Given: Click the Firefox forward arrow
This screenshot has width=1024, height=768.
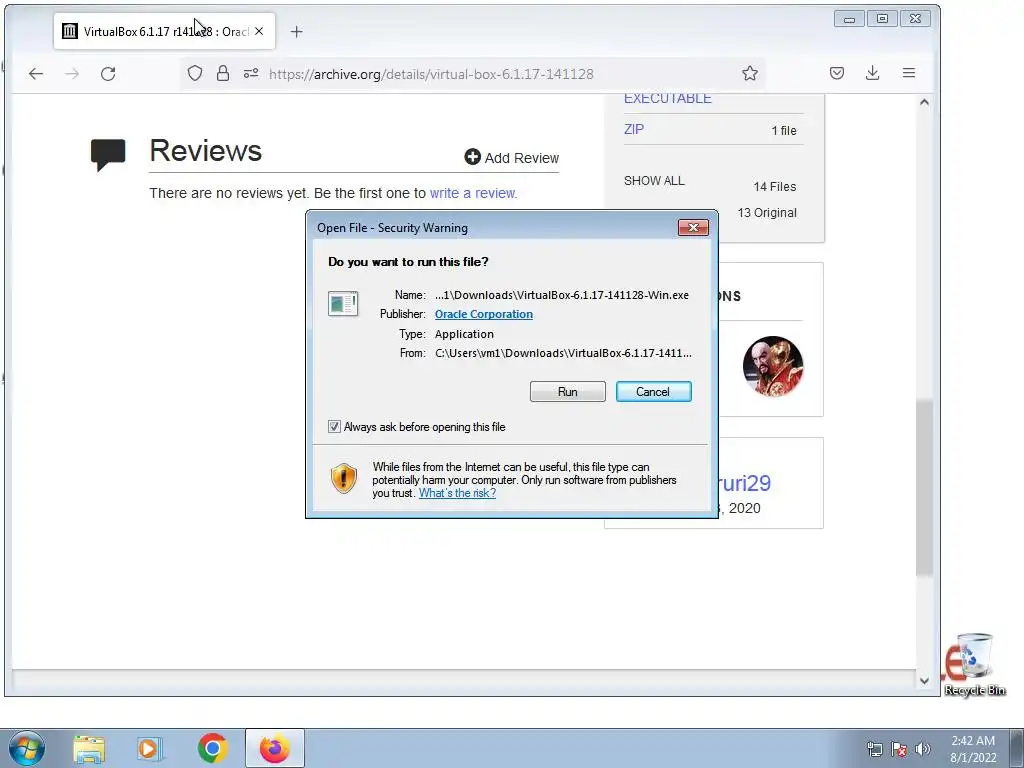Looking at the screenshot, I should pyautogui.click(x=72, y=74).
